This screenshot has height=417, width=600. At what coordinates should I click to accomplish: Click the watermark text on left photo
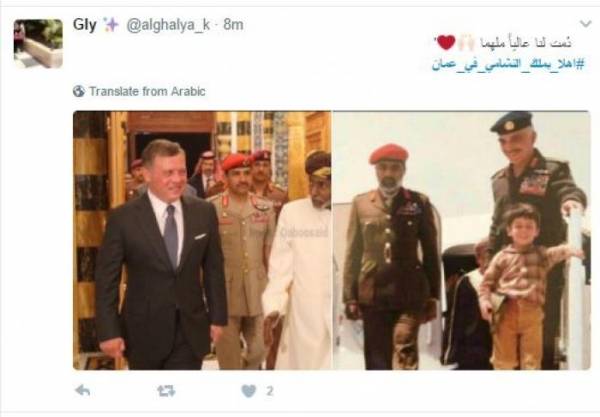tap(304, 232)
